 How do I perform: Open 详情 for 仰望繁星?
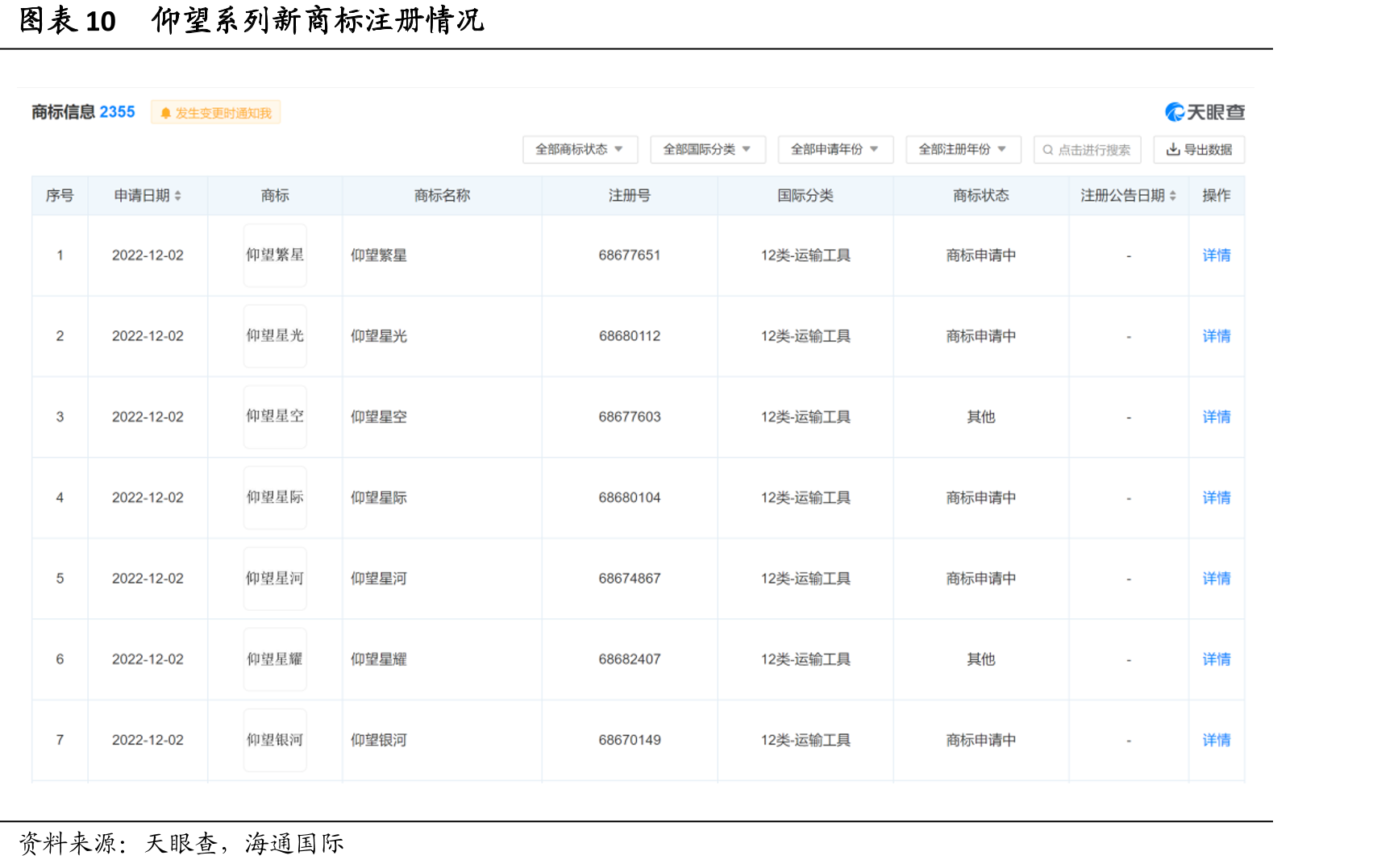click(x=1216, y=255)
